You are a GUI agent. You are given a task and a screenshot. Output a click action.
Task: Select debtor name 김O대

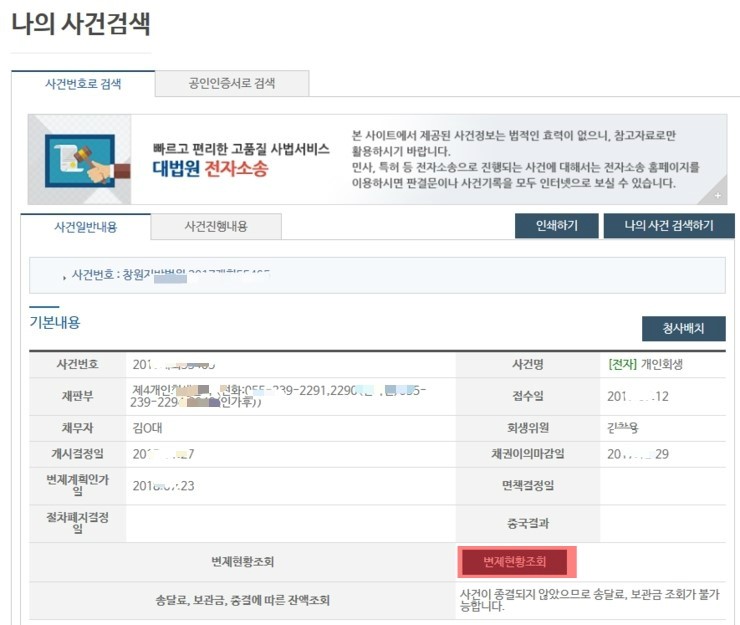coord(147,428)
